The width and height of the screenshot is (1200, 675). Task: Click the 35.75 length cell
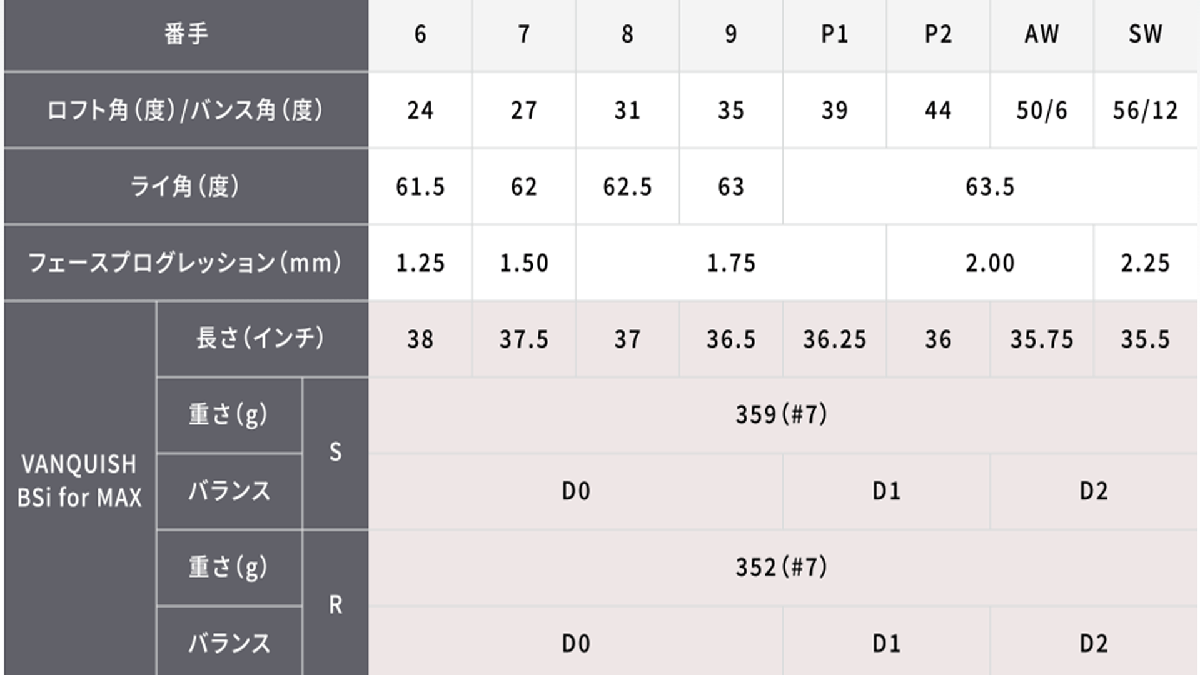point(1042,339)
